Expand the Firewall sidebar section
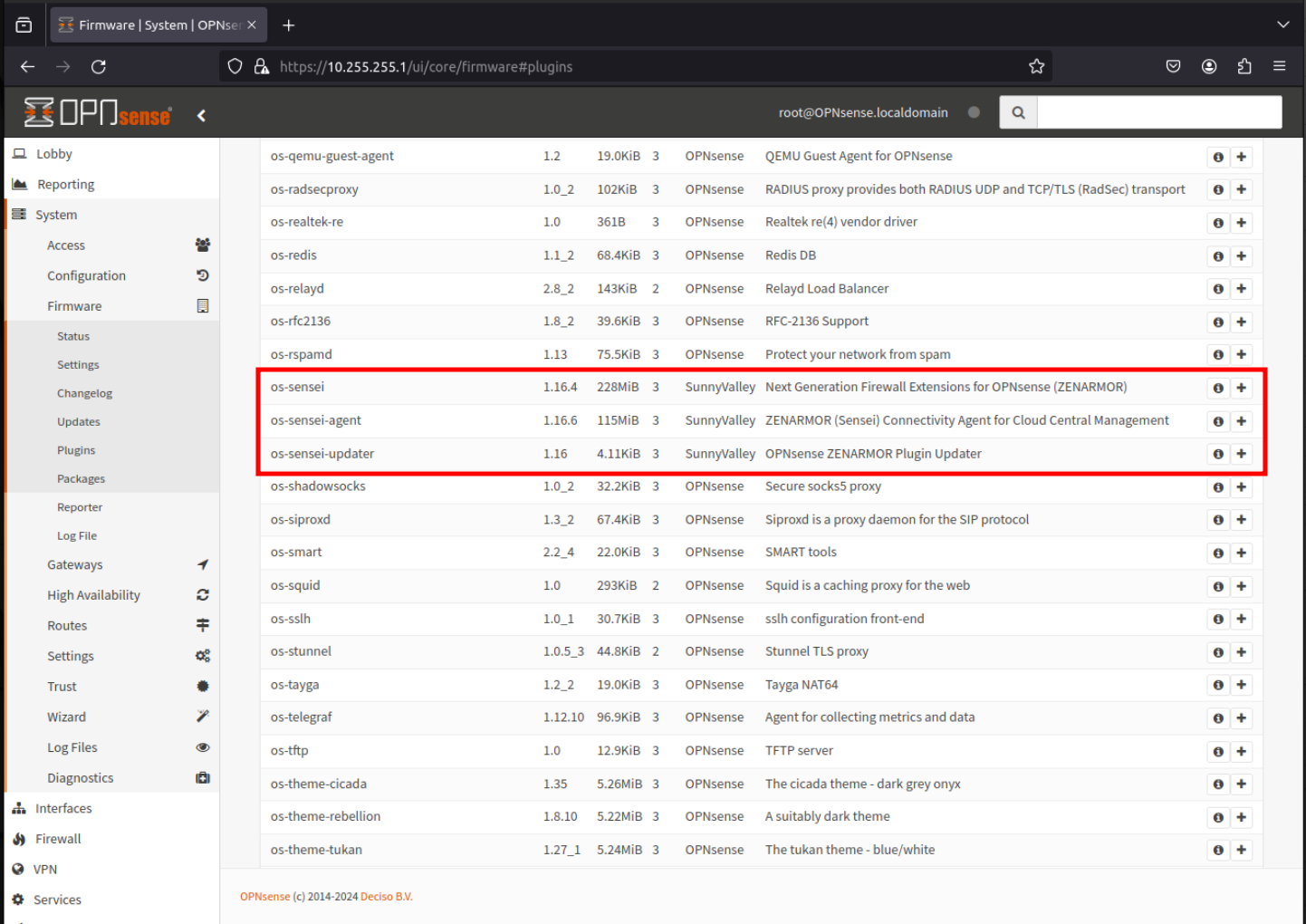The image size is (1306, 924). click(x=111, y=839)
